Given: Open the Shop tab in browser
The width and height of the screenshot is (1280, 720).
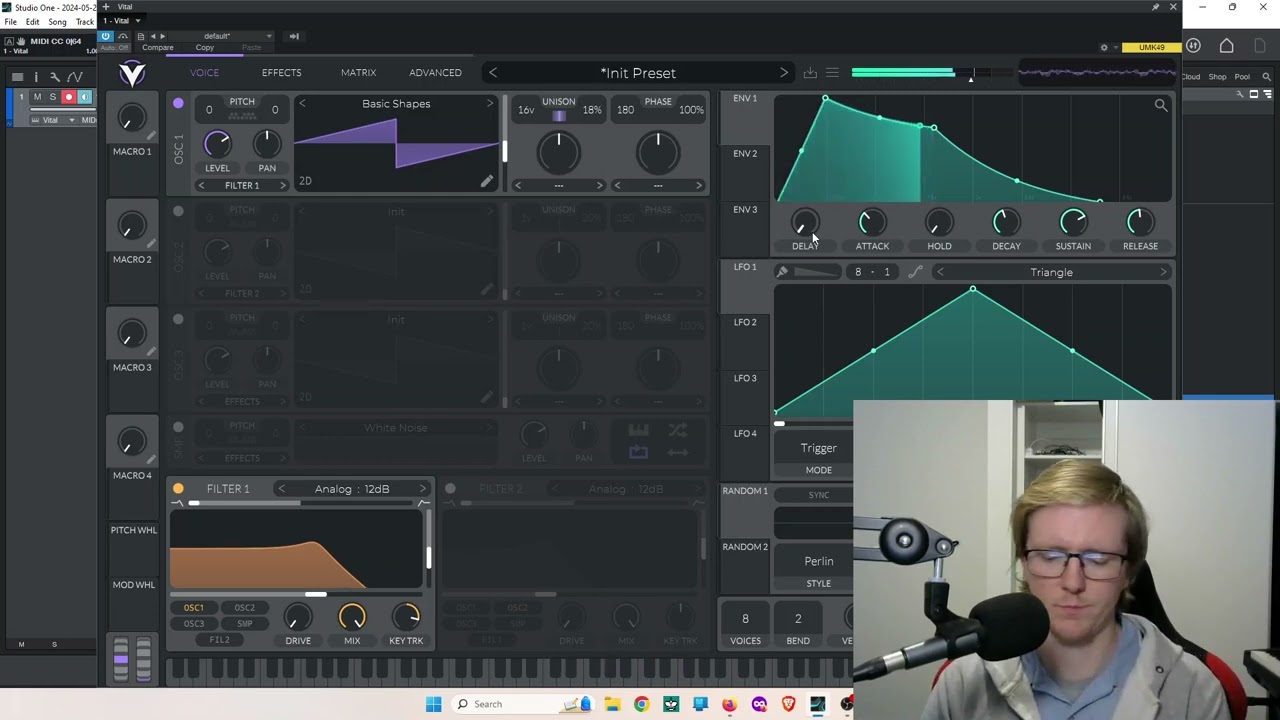Looking at the screenshot, I should 1217,76.
